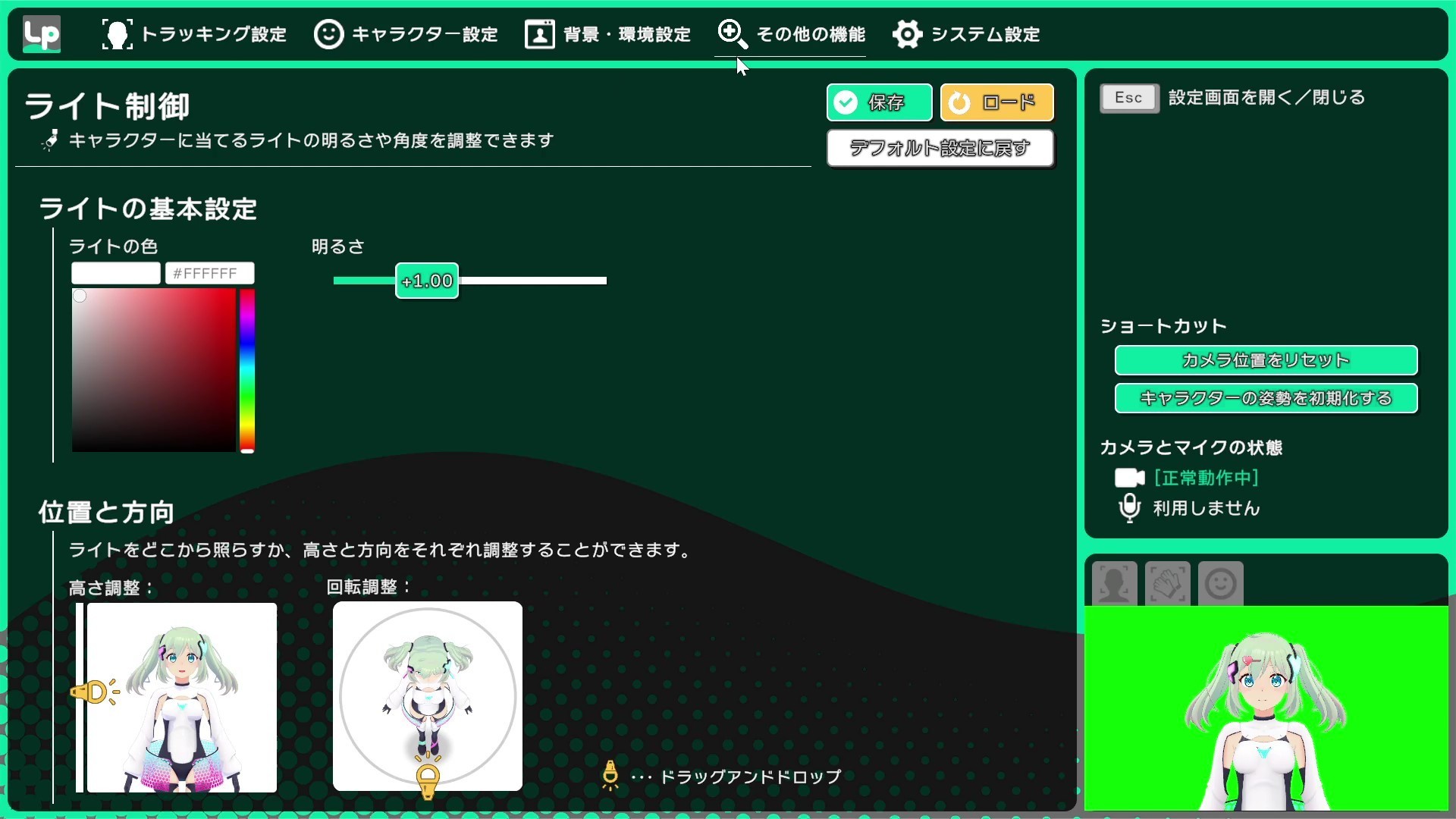Click the Lp logo icon
Image resolution: width=1456 pixels, height=819 pixels.
pyautogui.click(x=42, y=33)
